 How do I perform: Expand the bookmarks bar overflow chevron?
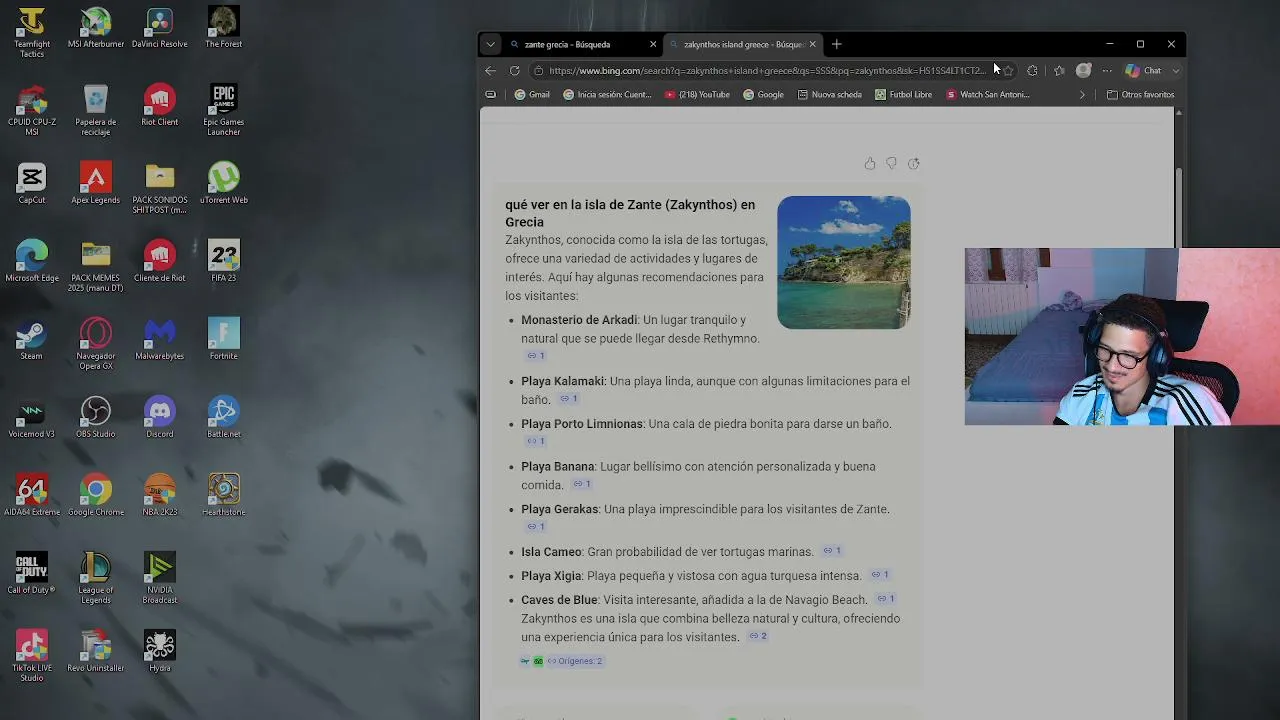pos(1082,95)
